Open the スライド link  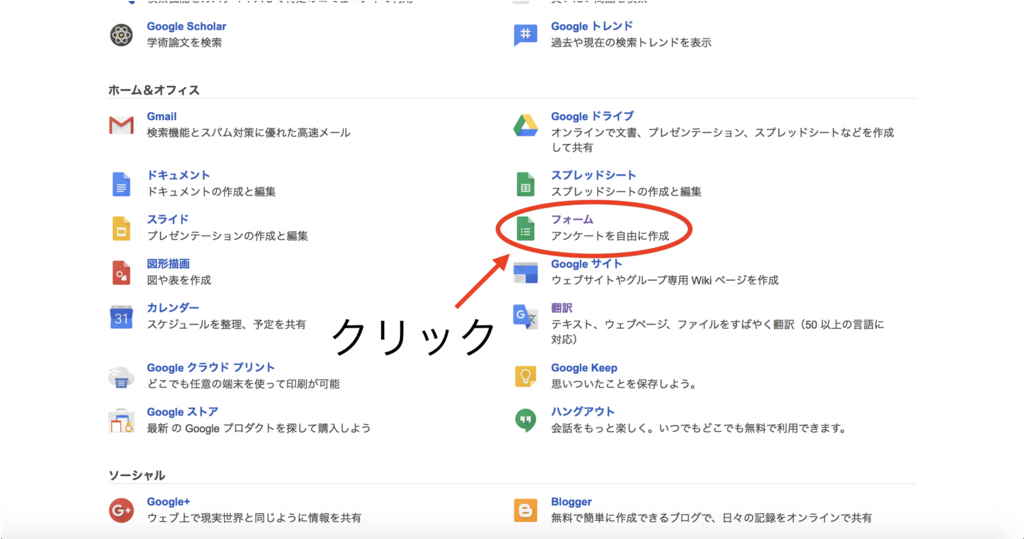[x=167, y=220]
